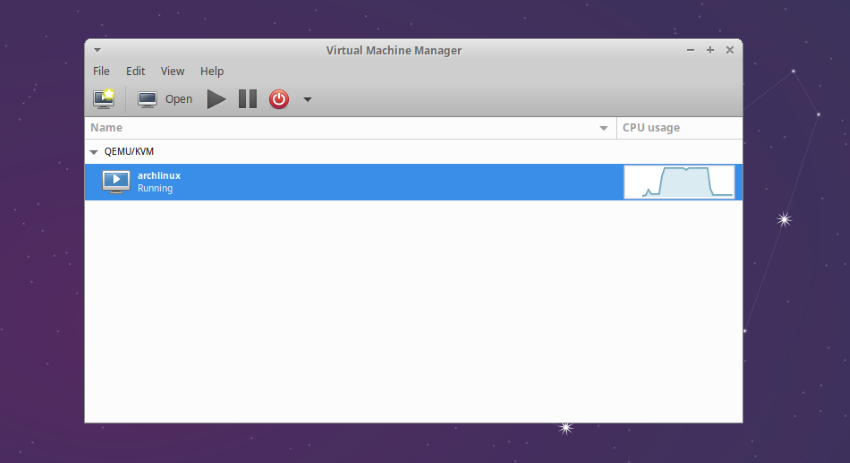The width and height of the screenshot is (850, 463).
Task: Open the shutdown options dropdown arrow
Action: 307,100
